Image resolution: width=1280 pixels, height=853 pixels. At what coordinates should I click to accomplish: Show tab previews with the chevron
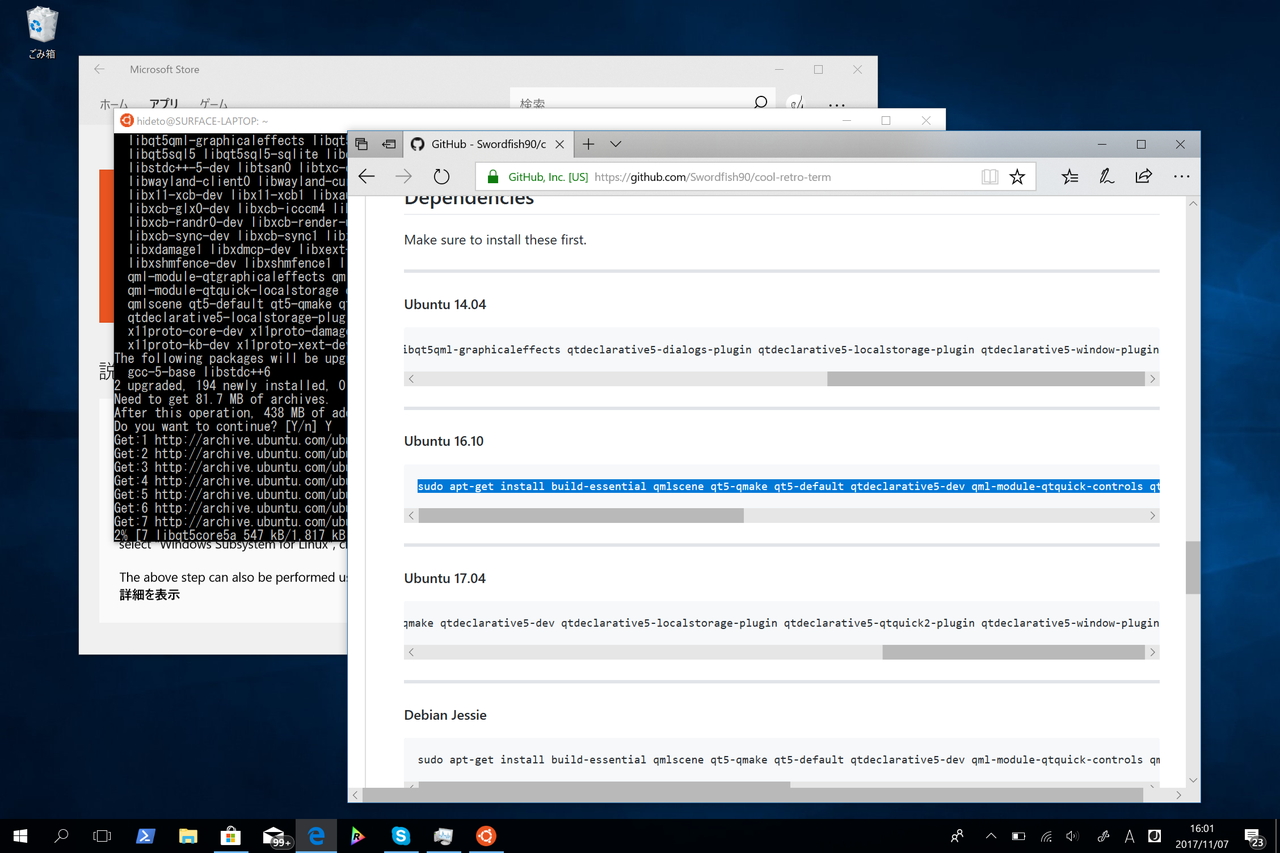[616, 144]
